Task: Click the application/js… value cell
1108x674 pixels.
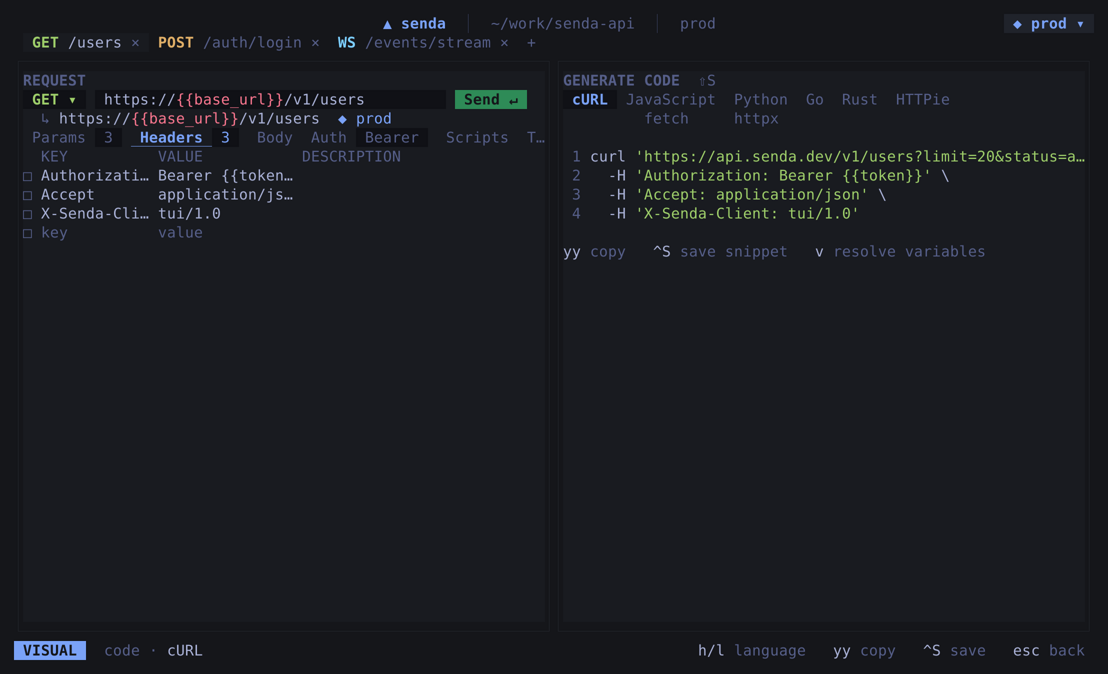Action: point(225,195)
